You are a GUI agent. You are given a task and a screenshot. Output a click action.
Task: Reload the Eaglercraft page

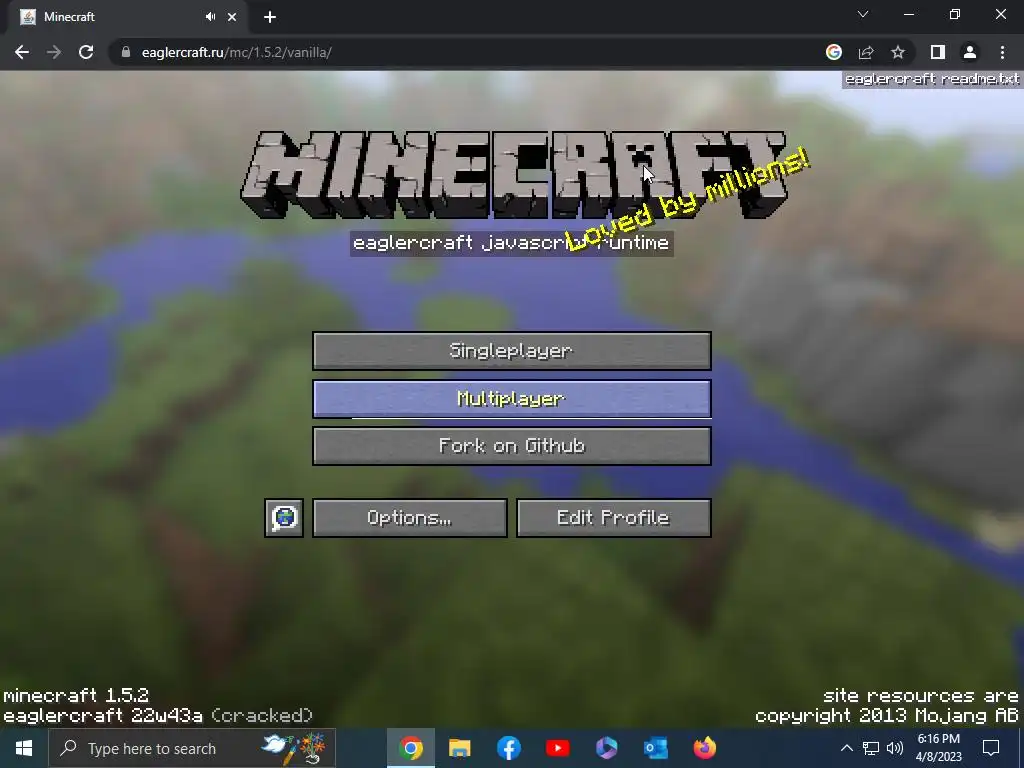coord(86,52)
